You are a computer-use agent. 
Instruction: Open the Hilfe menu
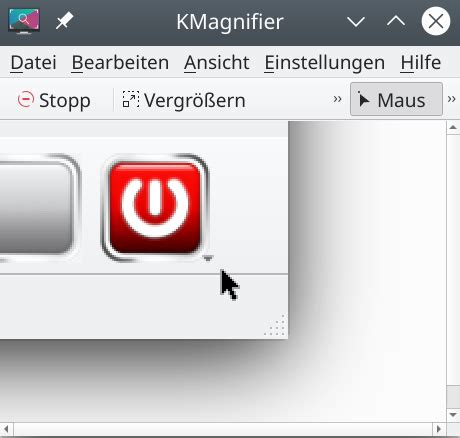pyautogui.click(x=421, y=63)
